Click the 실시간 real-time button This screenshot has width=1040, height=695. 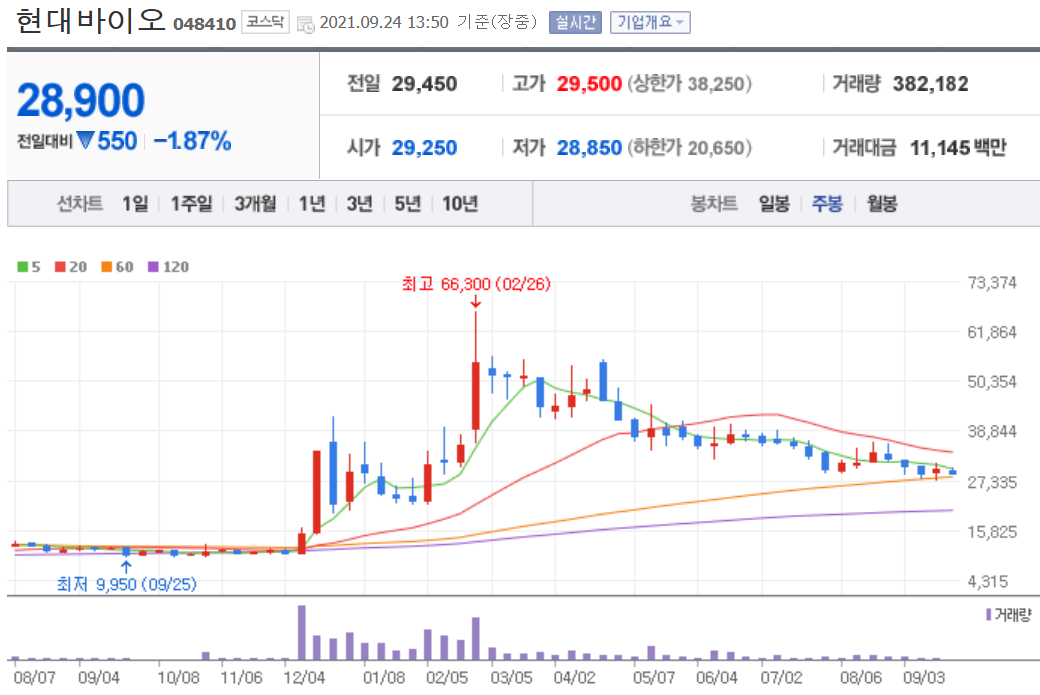(575, 23)
